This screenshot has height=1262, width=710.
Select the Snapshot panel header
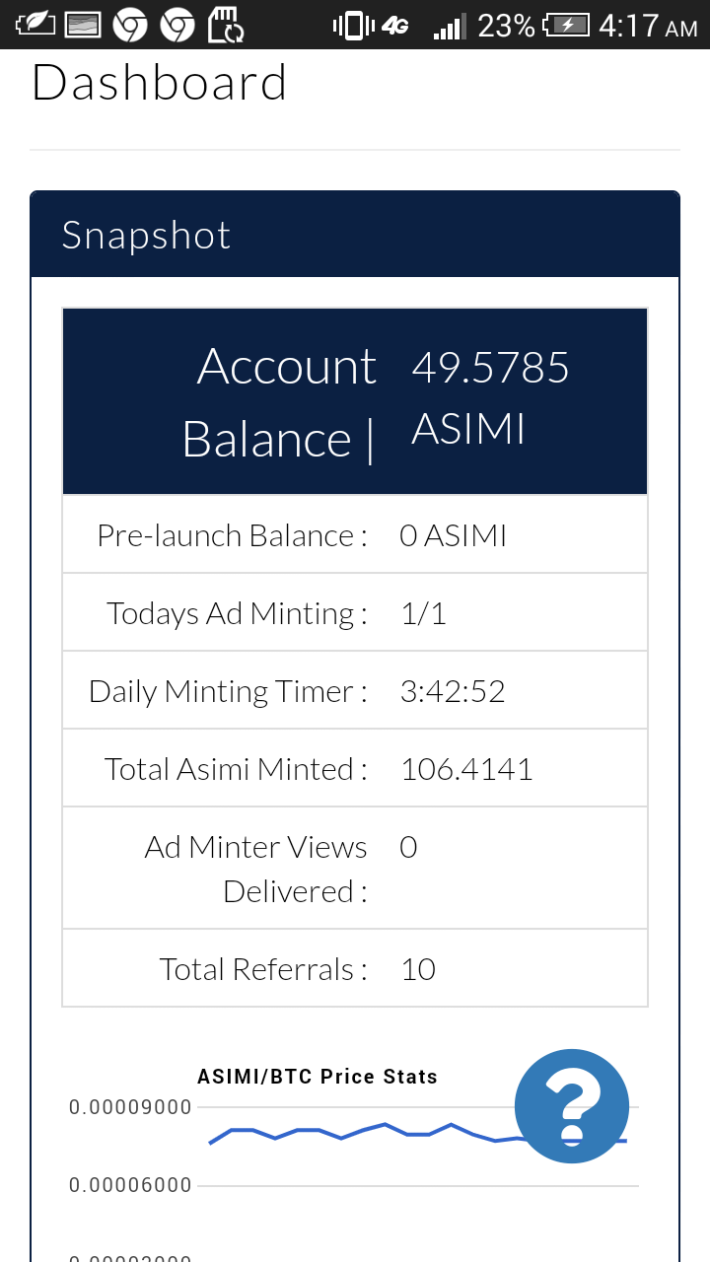(x=355, y=234)
